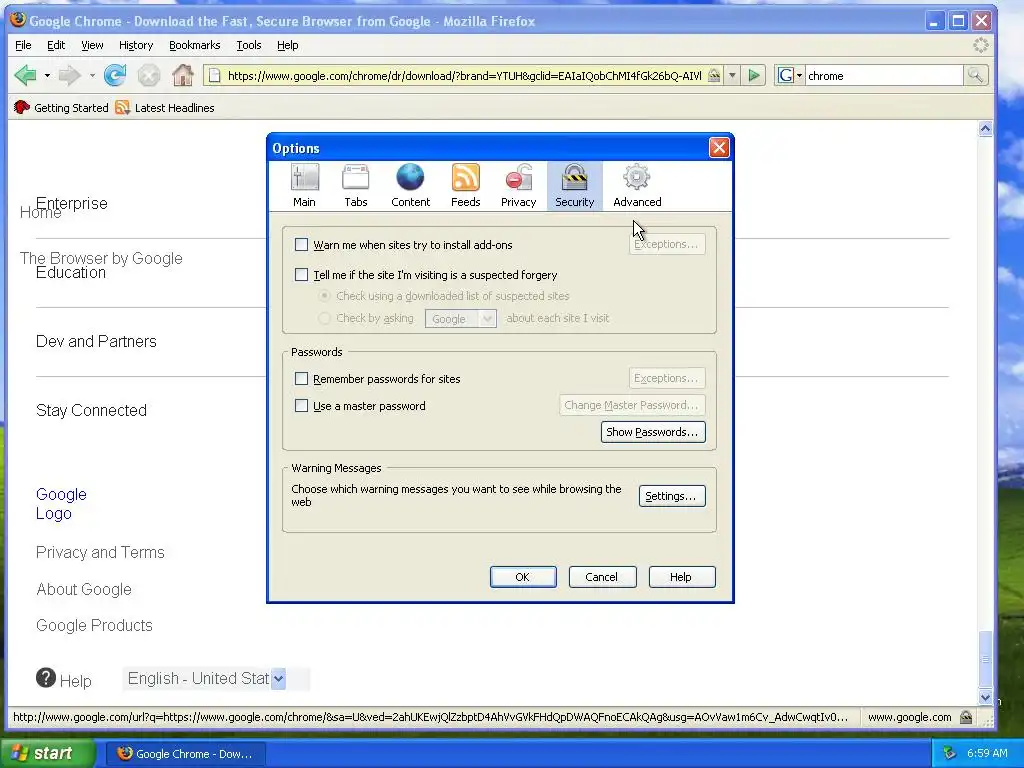
Task: Open the View menu
Action: coord(92,45)
